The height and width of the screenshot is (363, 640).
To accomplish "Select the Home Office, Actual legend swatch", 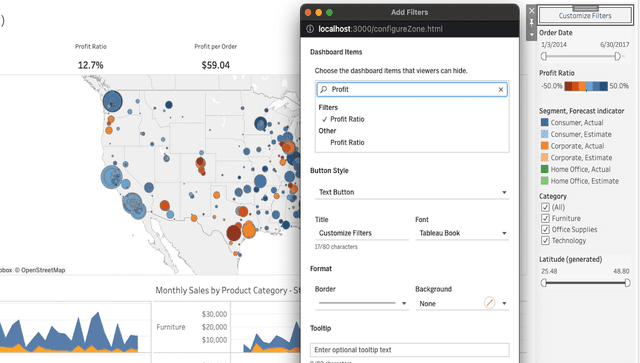I will point(544,169).
